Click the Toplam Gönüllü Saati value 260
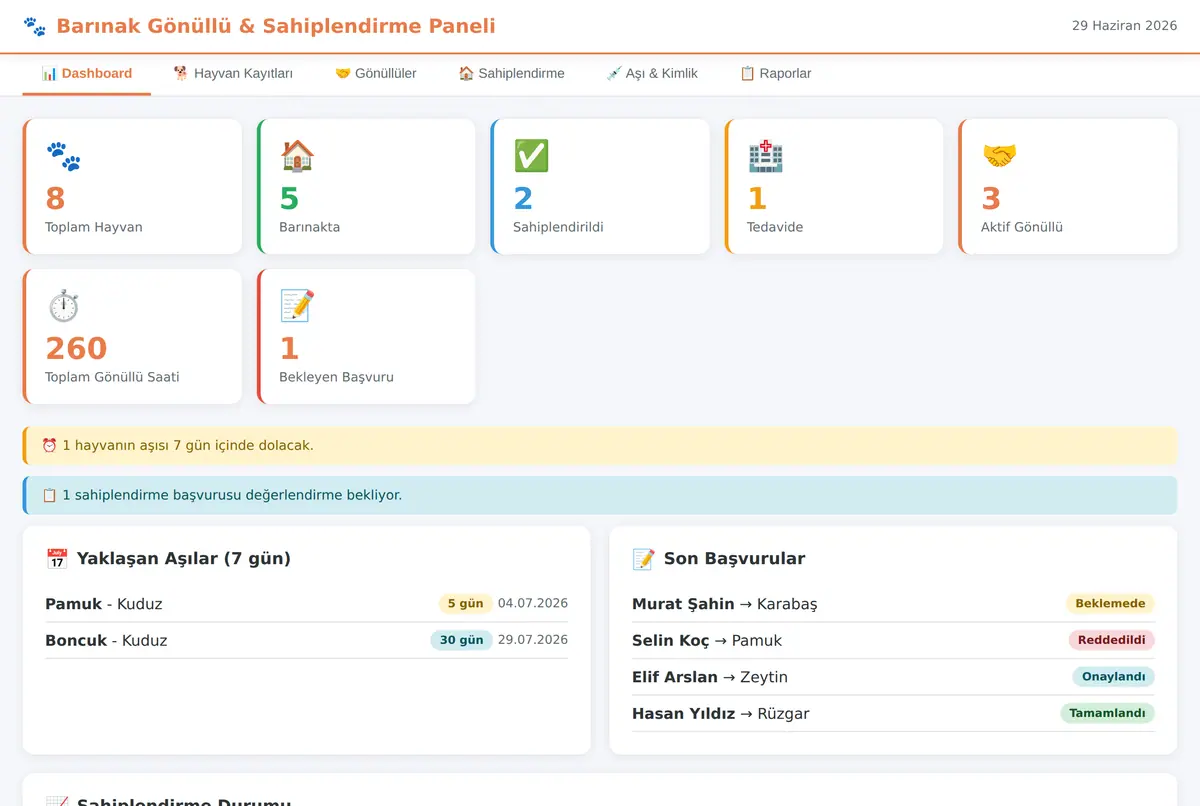The image size is (1200, 806). pos(76,348)
